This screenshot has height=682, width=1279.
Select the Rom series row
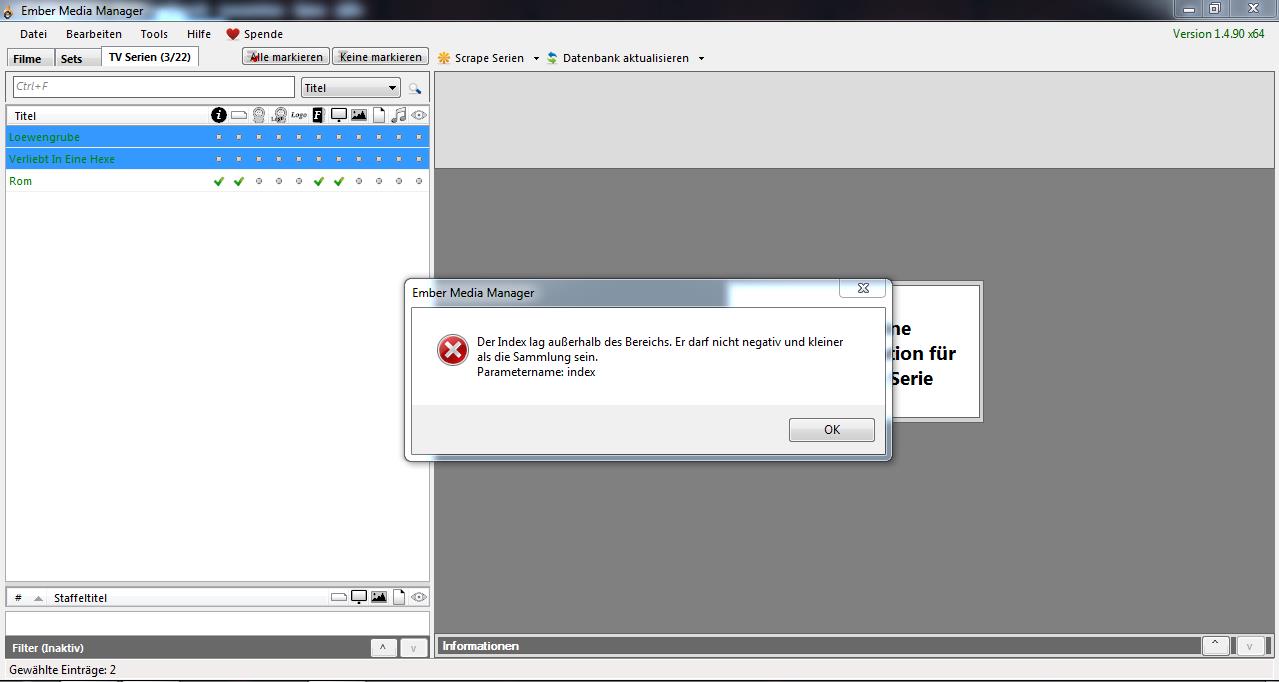click(217, 181)
